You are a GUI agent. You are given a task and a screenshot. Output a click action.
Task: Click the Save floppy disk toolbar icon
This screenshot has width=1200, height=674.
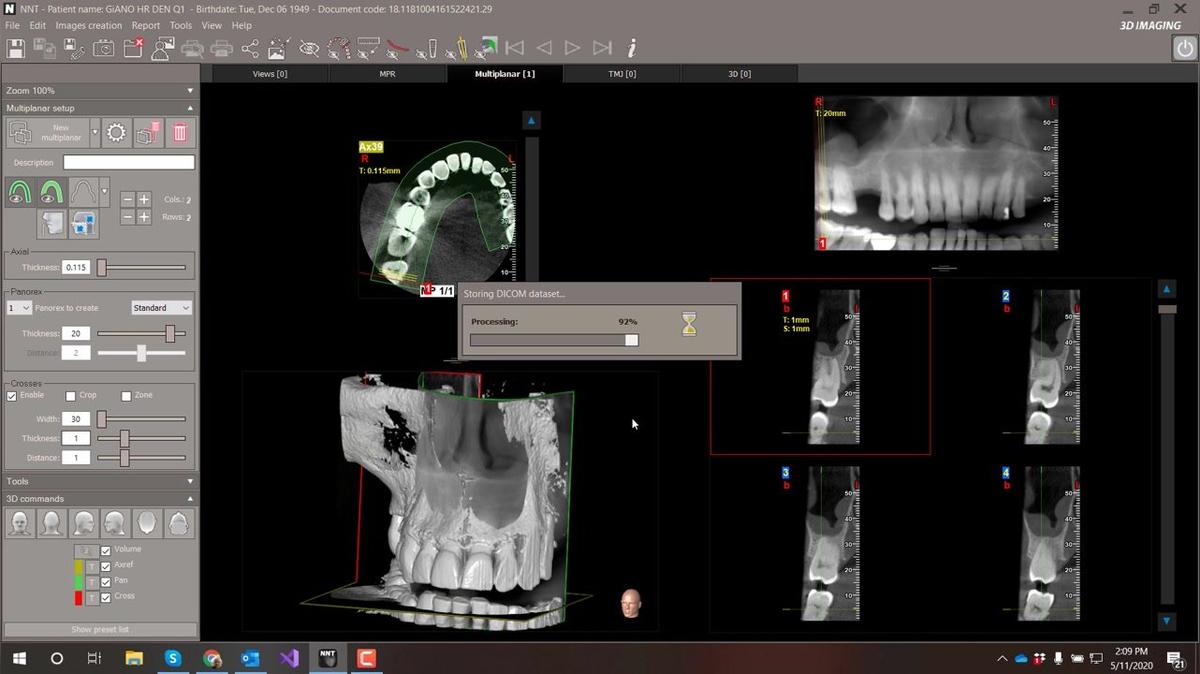[15, 47]
